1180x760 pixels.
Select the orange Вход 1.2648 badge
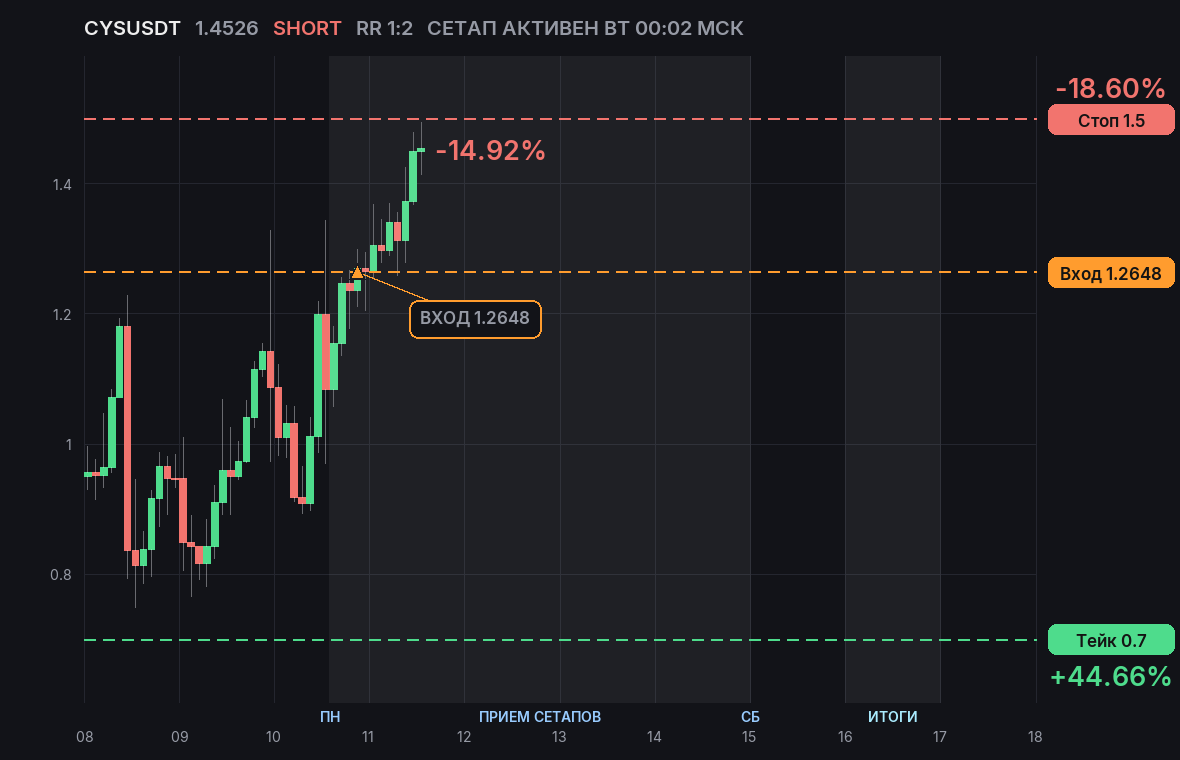pyautogui.click(x=1111, y=273)
